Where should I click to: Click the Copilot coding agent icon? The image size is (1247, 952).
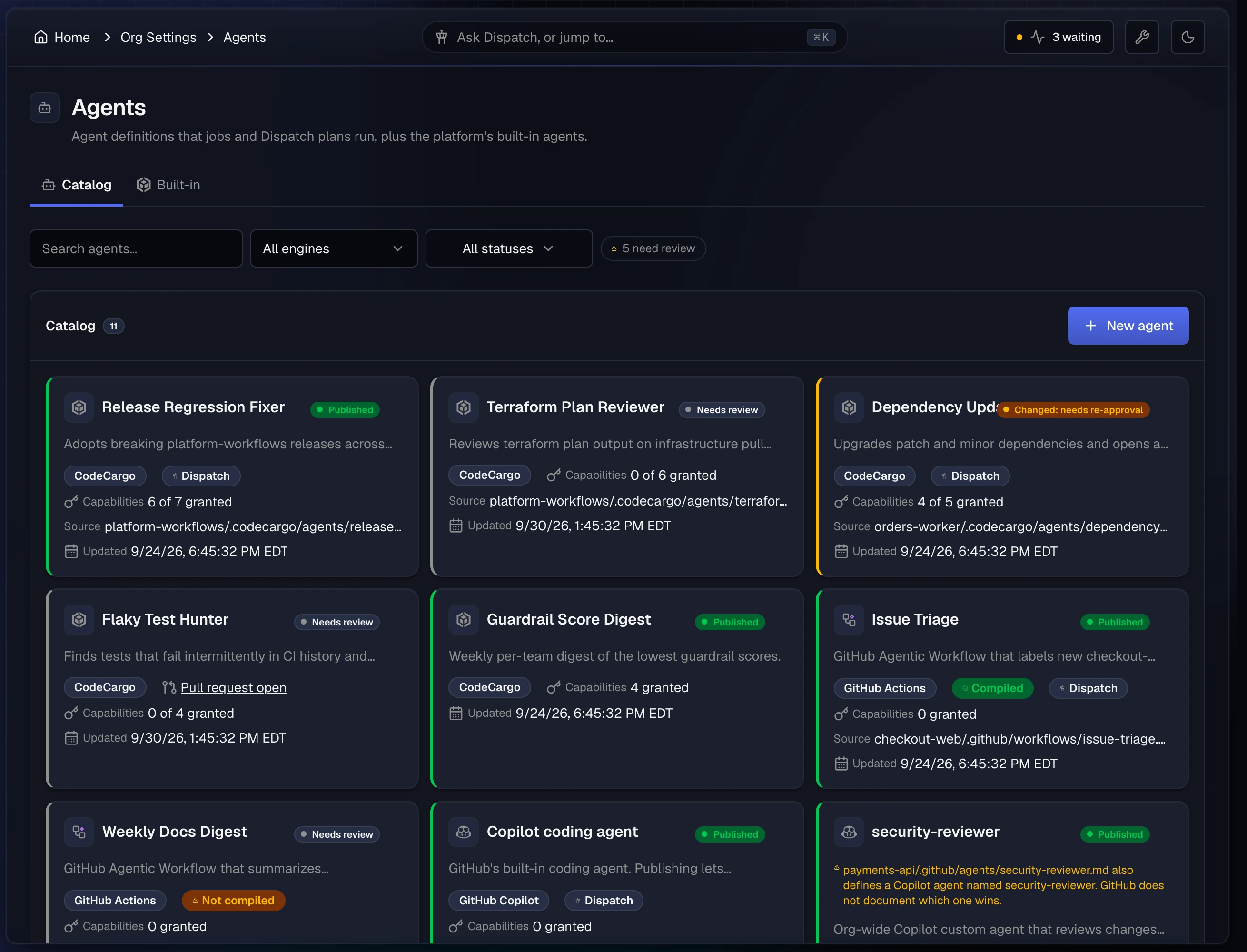tap(464, 832)
